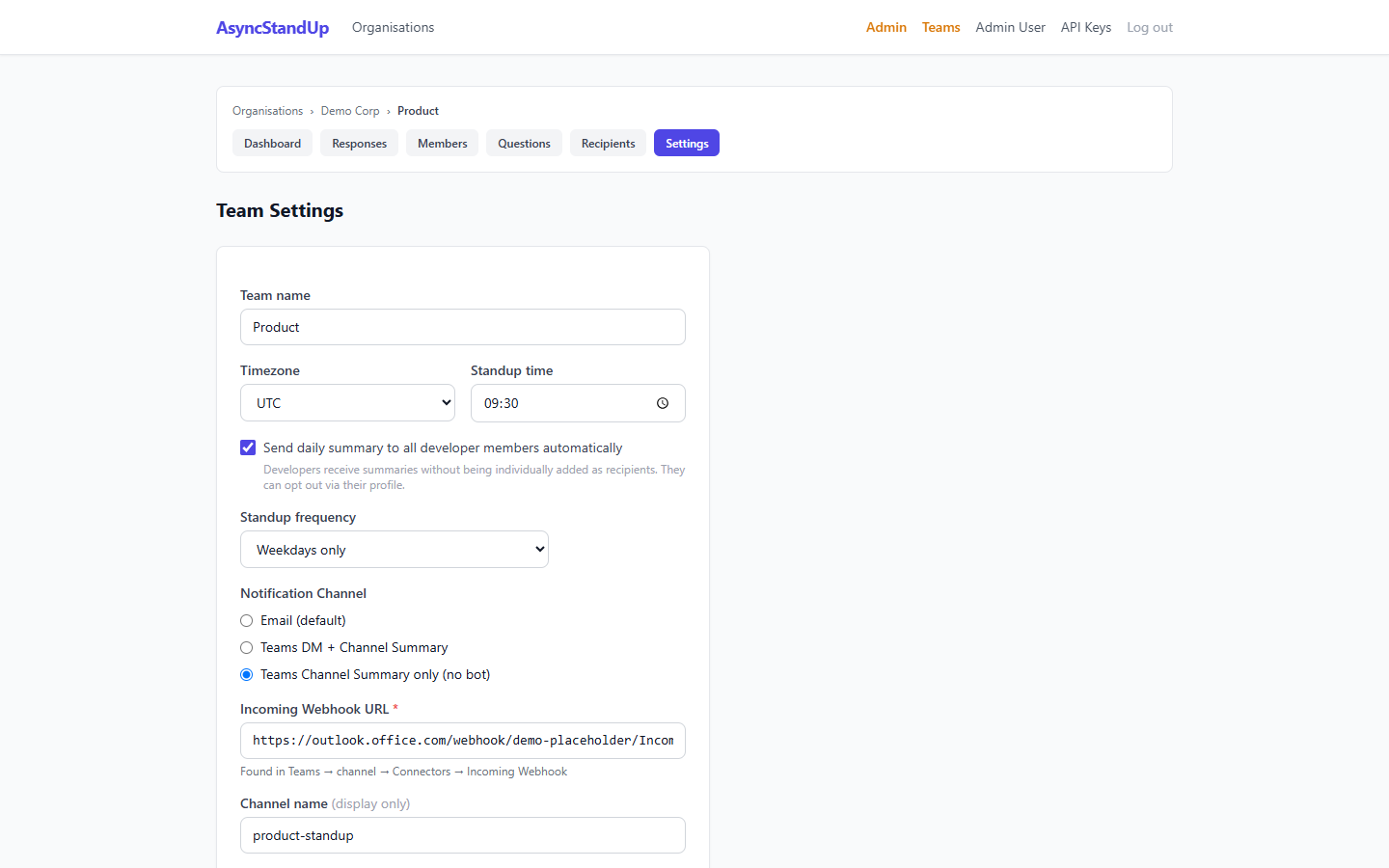Choose Teams DM + Channel Summary option

click(x=247, y=648)
